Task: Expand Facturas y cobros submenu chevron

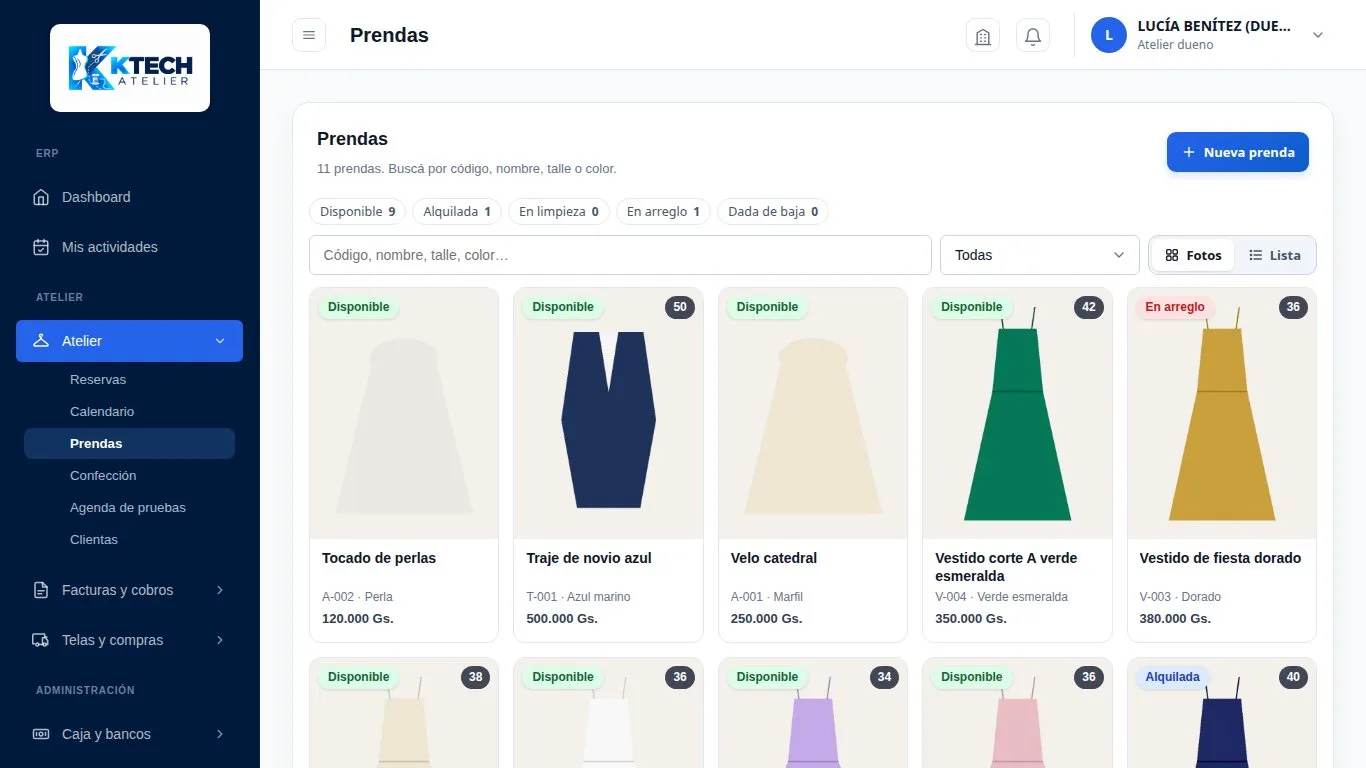Action: click(220, 590)
